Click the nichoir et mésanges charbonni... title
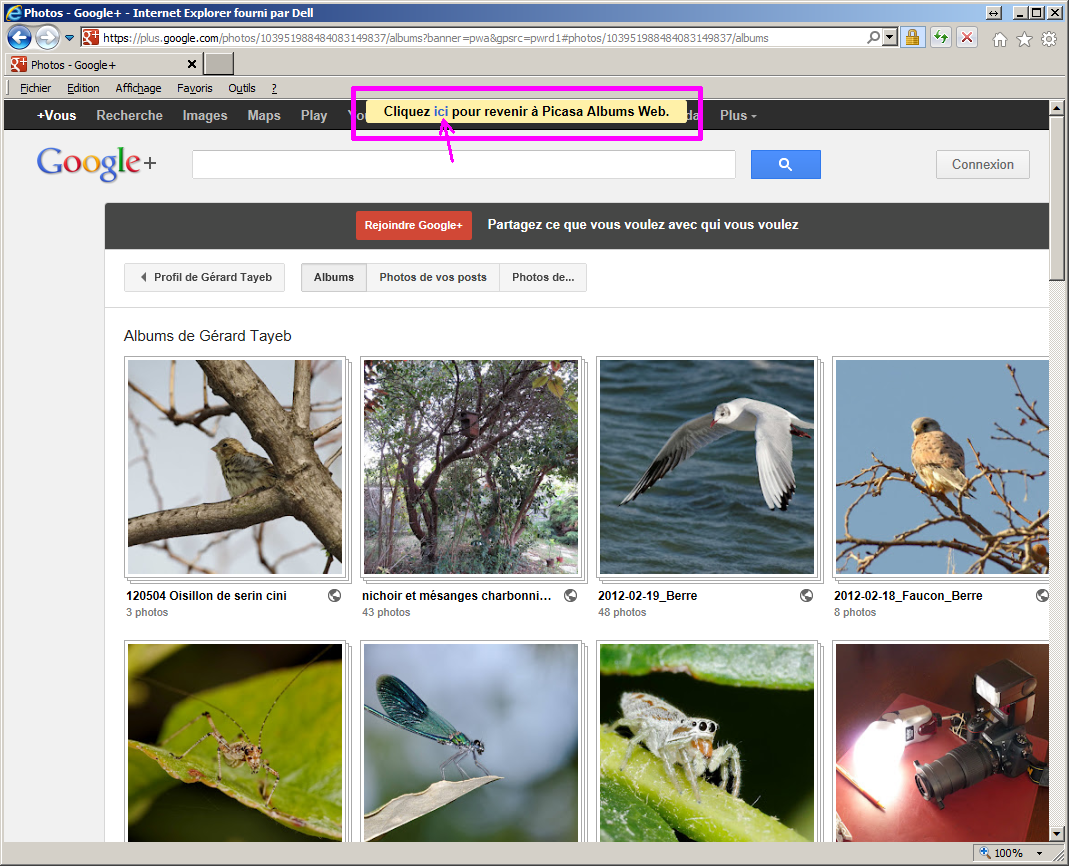 pyautogui.click(x=456, y=595)
